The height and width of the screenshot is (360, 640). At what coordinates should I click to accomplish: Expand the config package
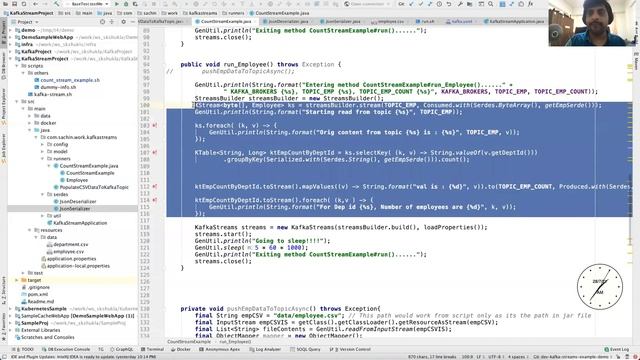(x=42, y=144)
